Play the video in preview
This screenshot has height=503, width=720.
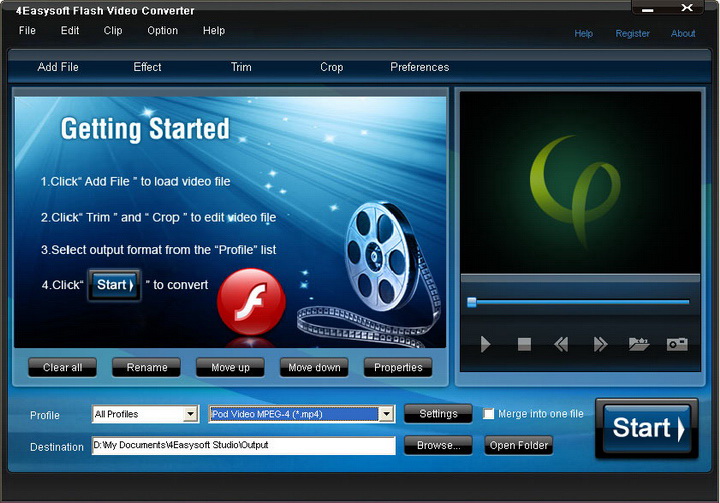tap(485, 344)
